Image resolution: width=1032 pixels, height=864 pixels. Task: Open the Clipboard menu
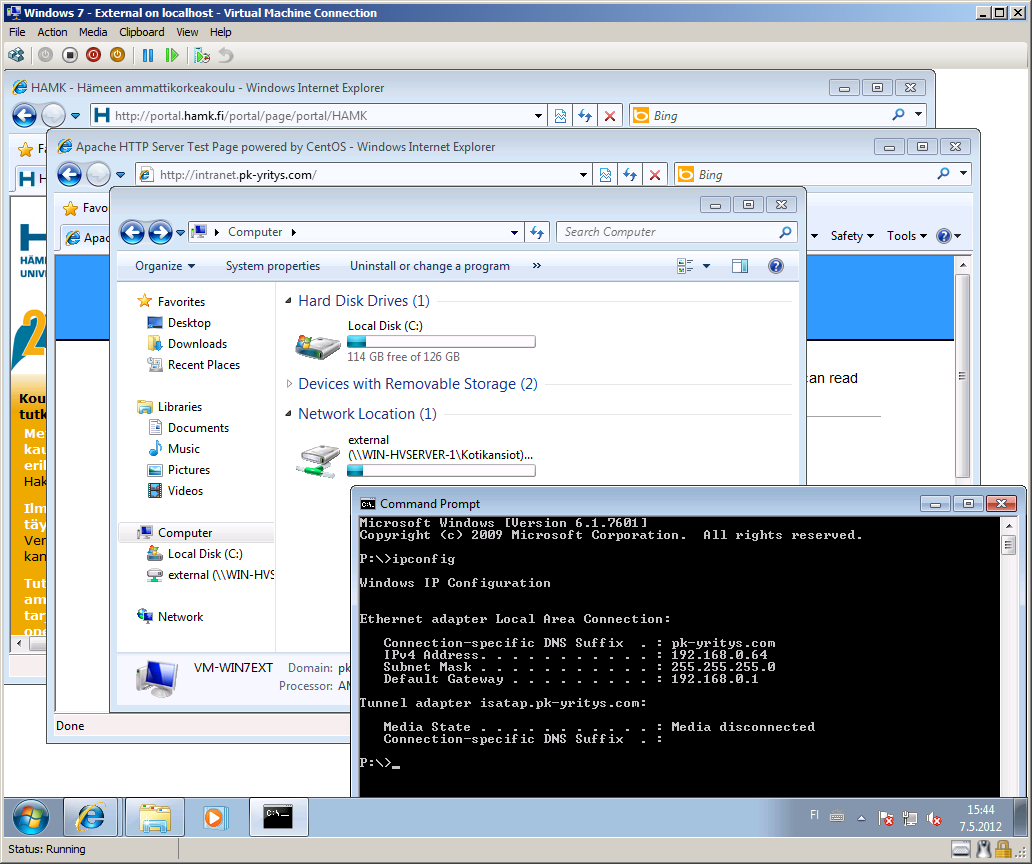pyautogui.click(x=142, y=32)
